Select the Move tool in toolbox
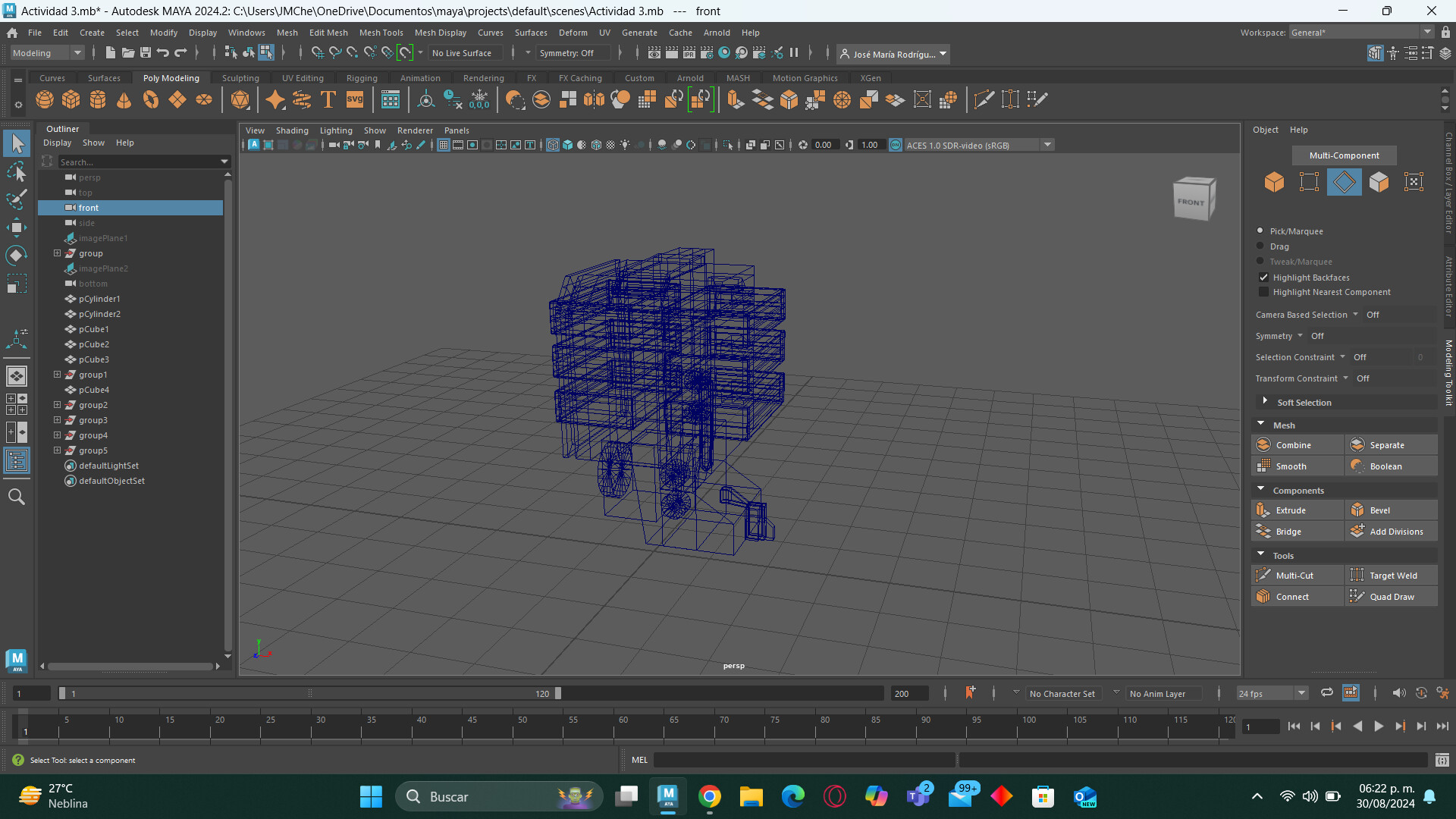Viewport: 1456px width, 819px height. tap(16, 227)
